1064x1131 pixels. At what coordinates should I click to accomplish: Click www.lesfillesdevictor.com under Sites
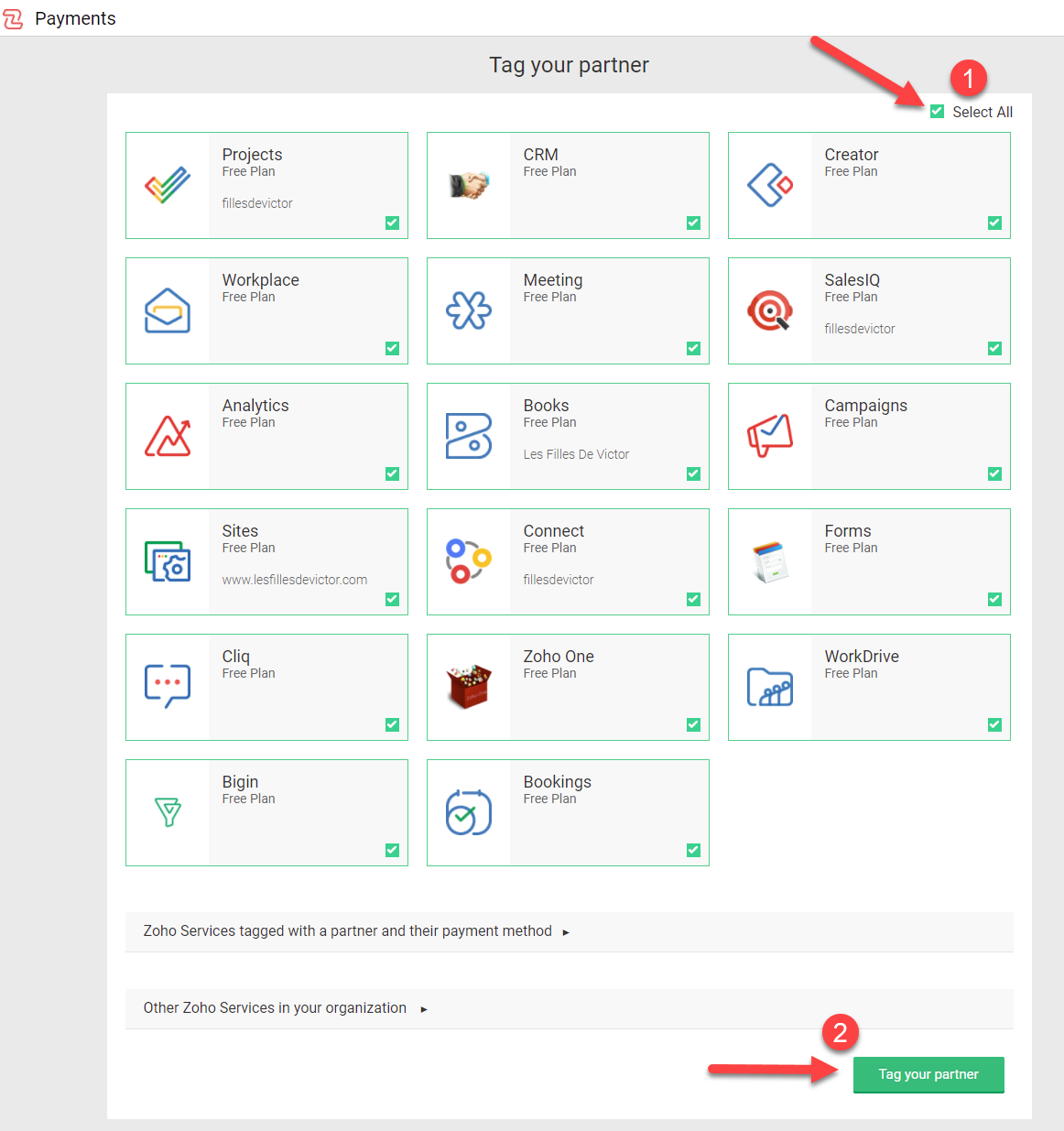[295, 580]
